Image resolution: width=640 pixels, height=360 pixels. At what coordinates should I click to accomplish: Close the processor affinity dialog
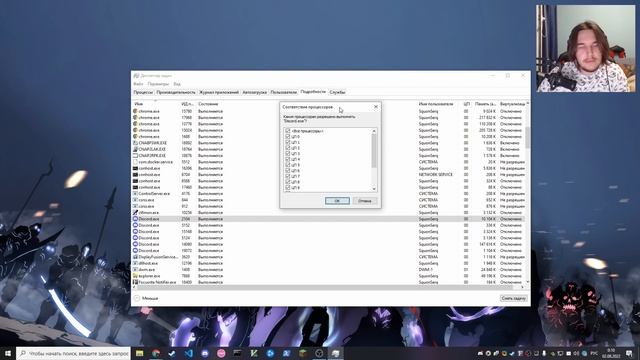376,107
